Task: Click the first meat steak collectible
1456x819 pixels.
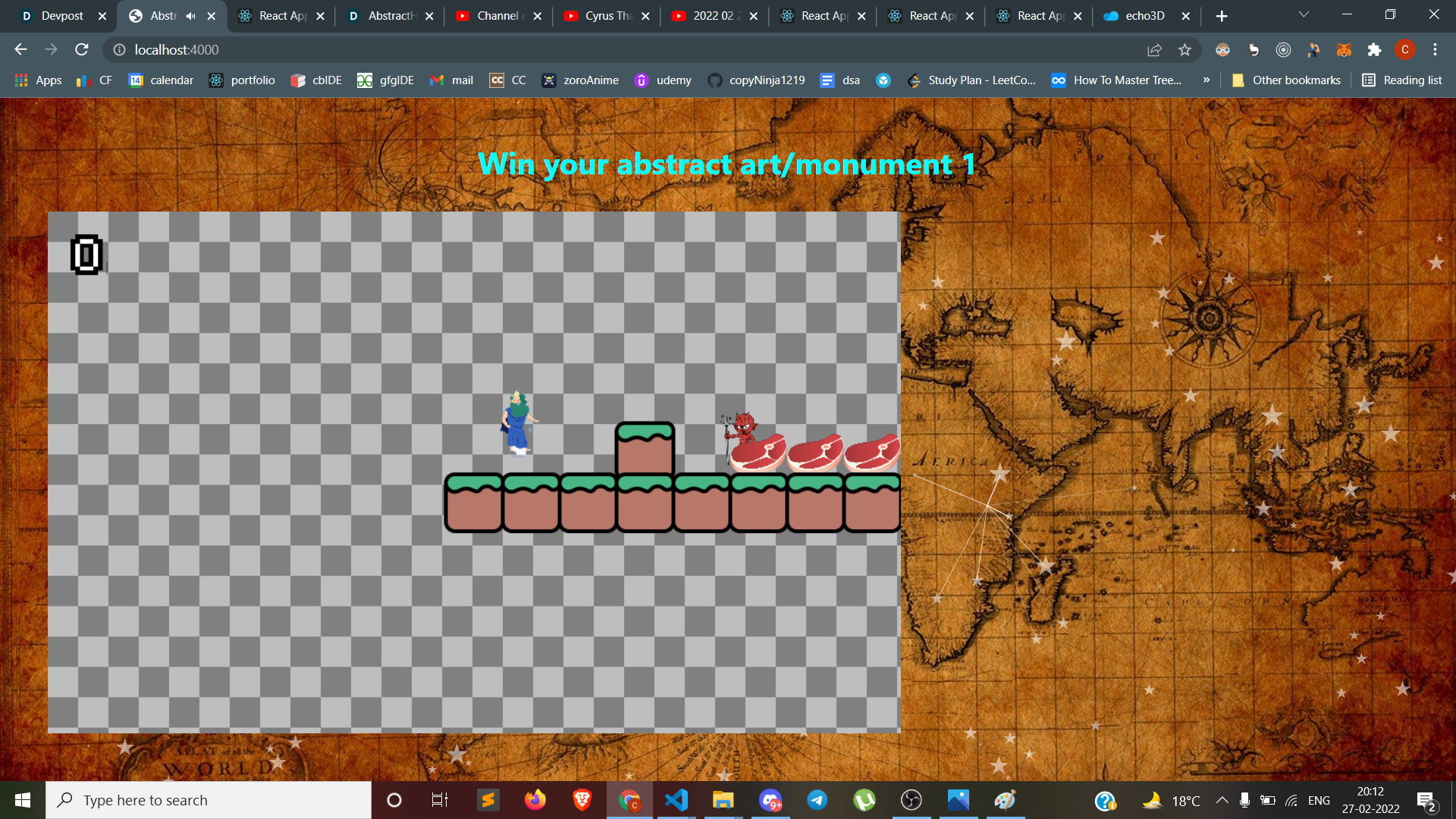Action: pyautogui.click(x=758, y=453)
